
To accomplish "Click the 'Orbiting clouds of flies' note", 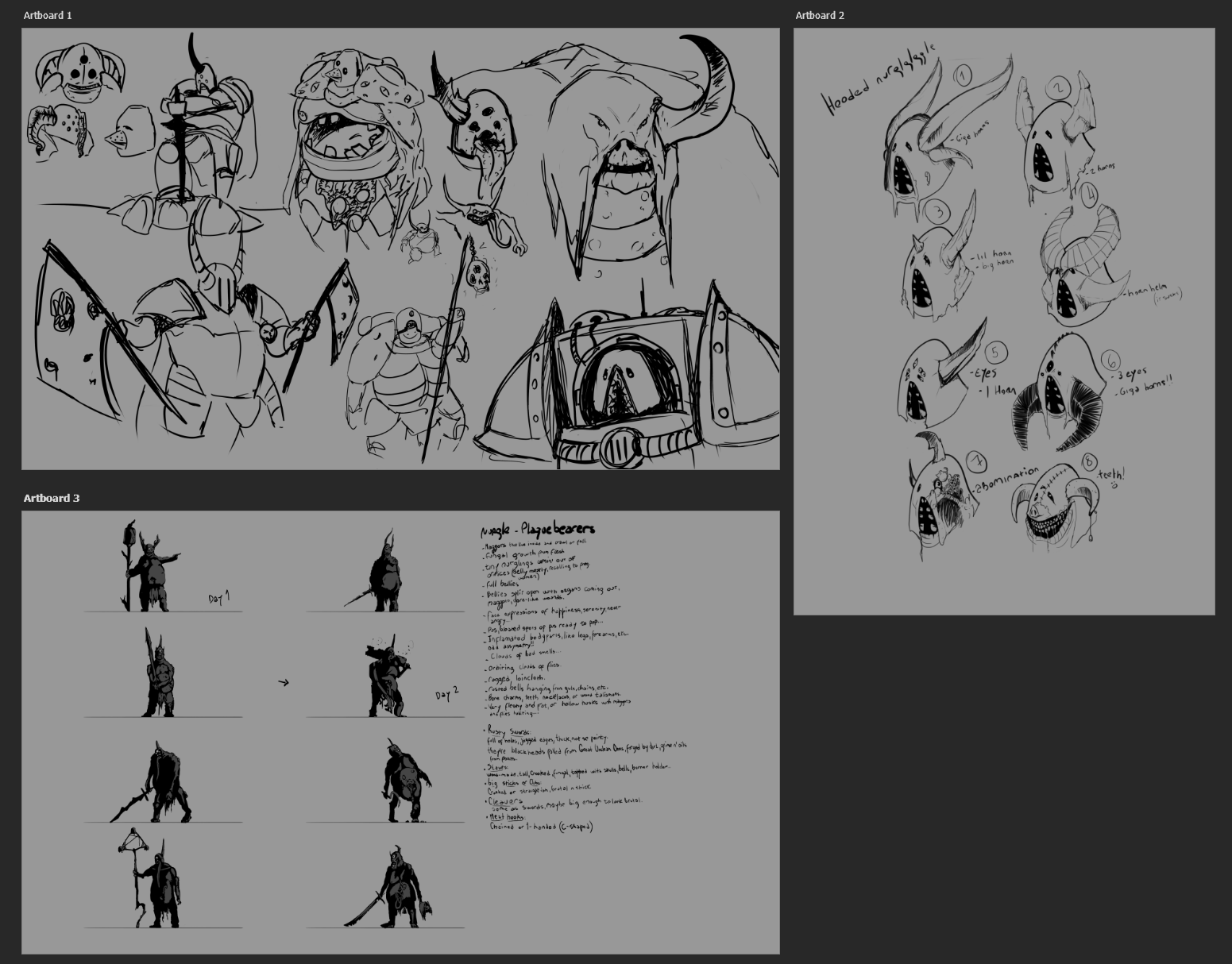I will pyautogui.click(x=523, y=667).
